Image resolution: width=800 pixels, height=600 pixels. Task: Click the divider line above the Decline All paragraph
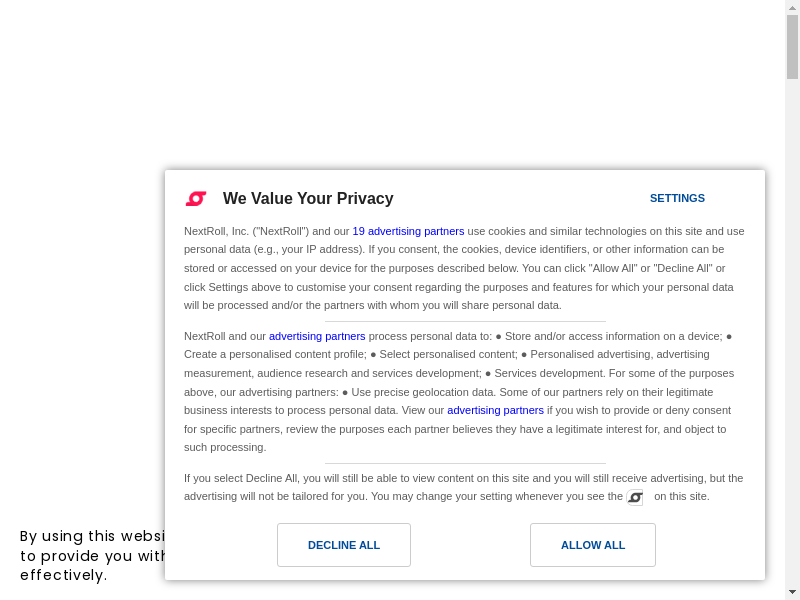point(465,464)
